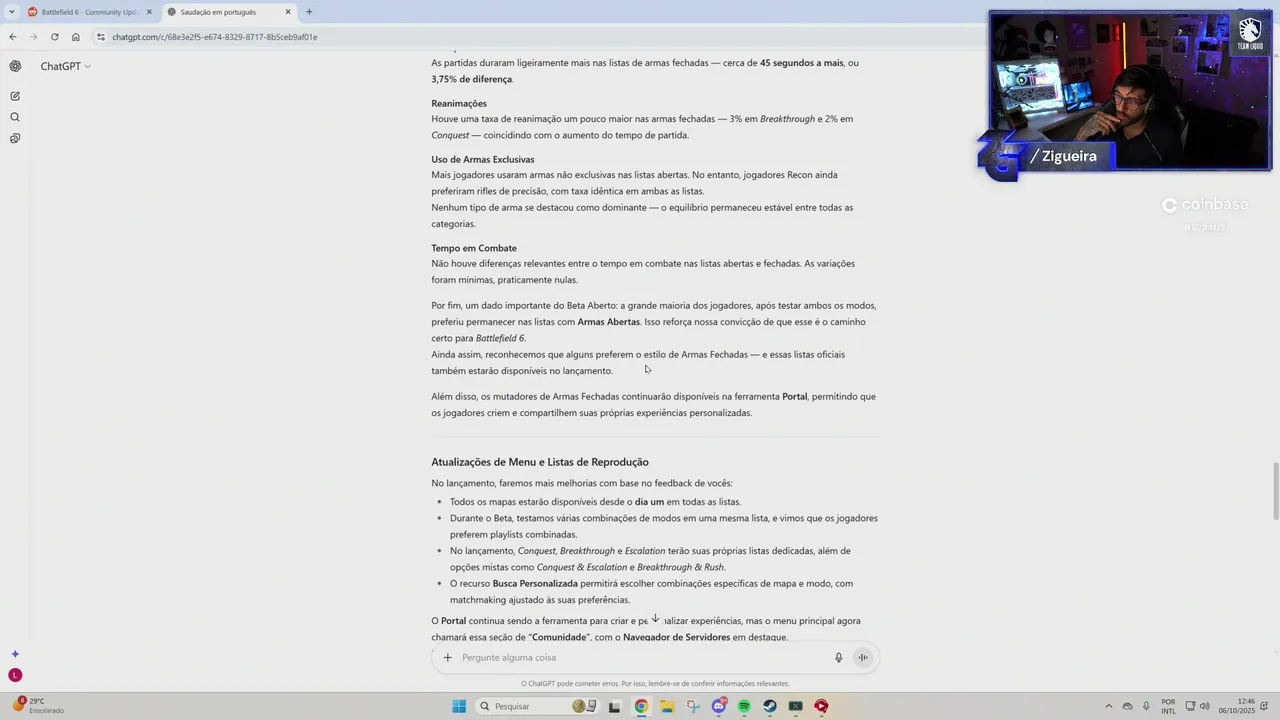Click the taskbar Pesquisar search box
The width and height of the screenshot is (1280, 720).
tap(537, 706)
